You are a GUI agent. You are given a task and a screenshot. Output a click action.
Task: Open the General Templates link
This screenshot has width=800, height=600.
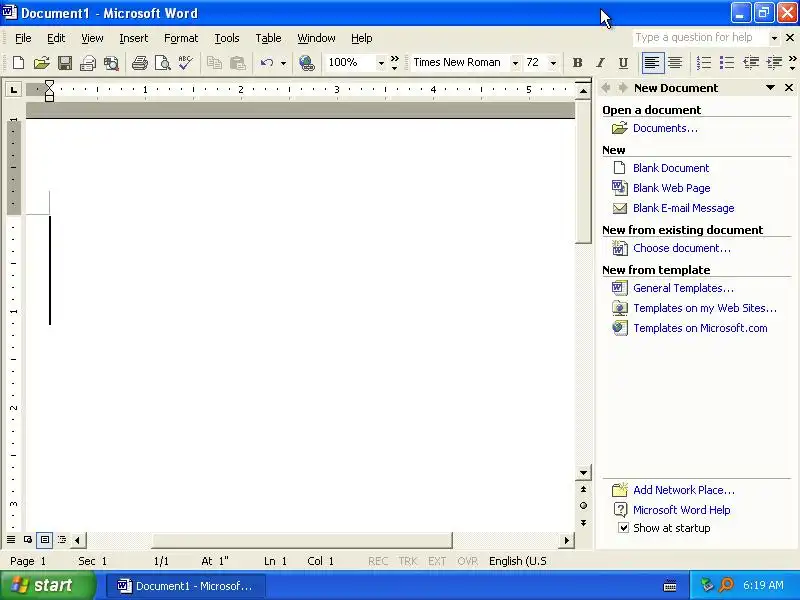point(683,288)
